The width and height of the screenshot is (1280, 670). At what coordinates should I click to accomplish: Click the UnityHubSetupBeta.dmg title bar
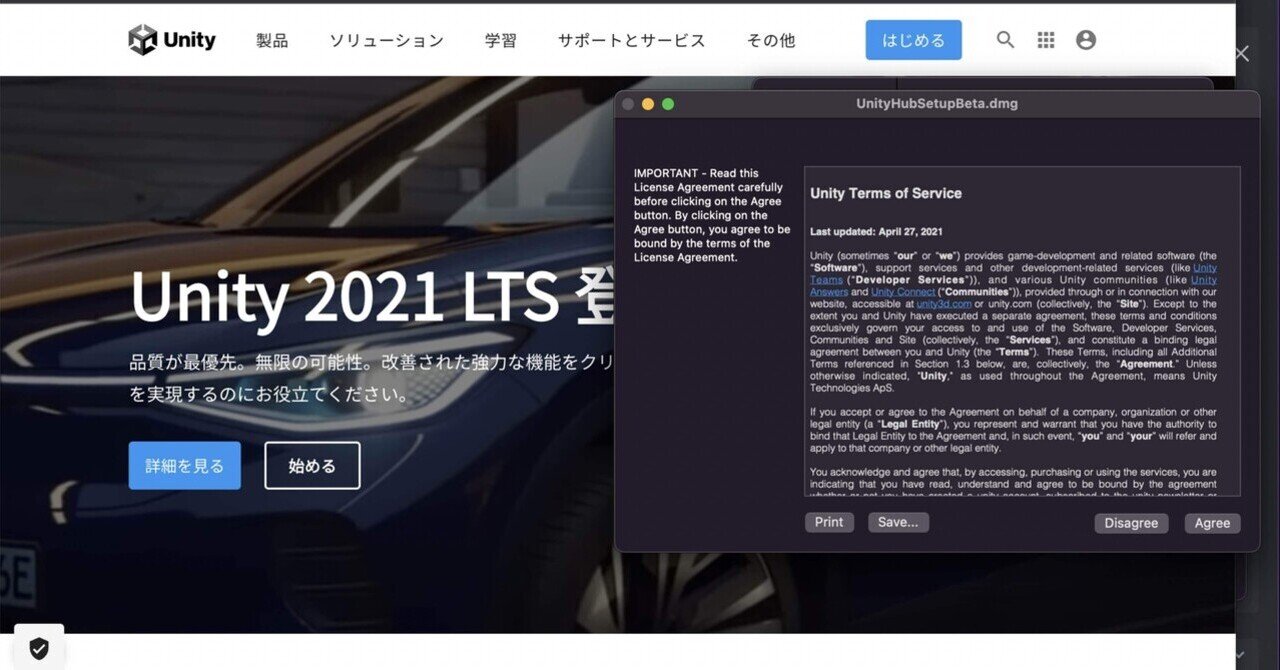(x=937, y=104)
